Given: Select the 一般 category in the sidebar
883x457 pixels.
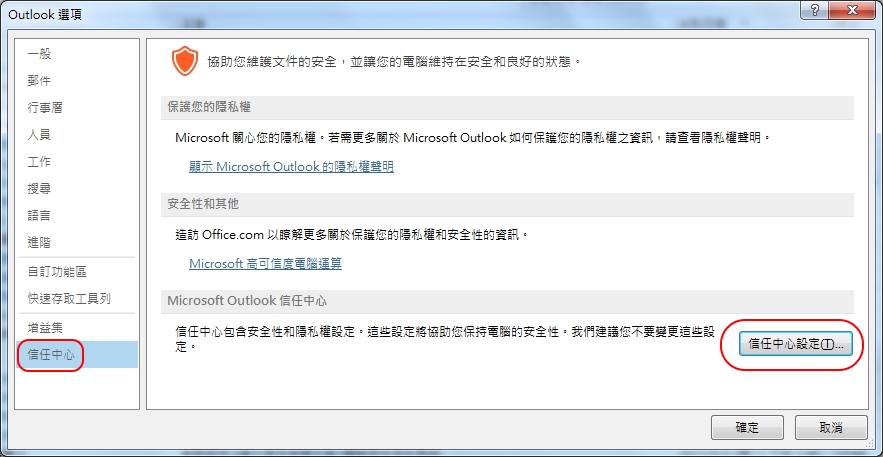Looking at the screenshot, I should [x=77, y=54].
